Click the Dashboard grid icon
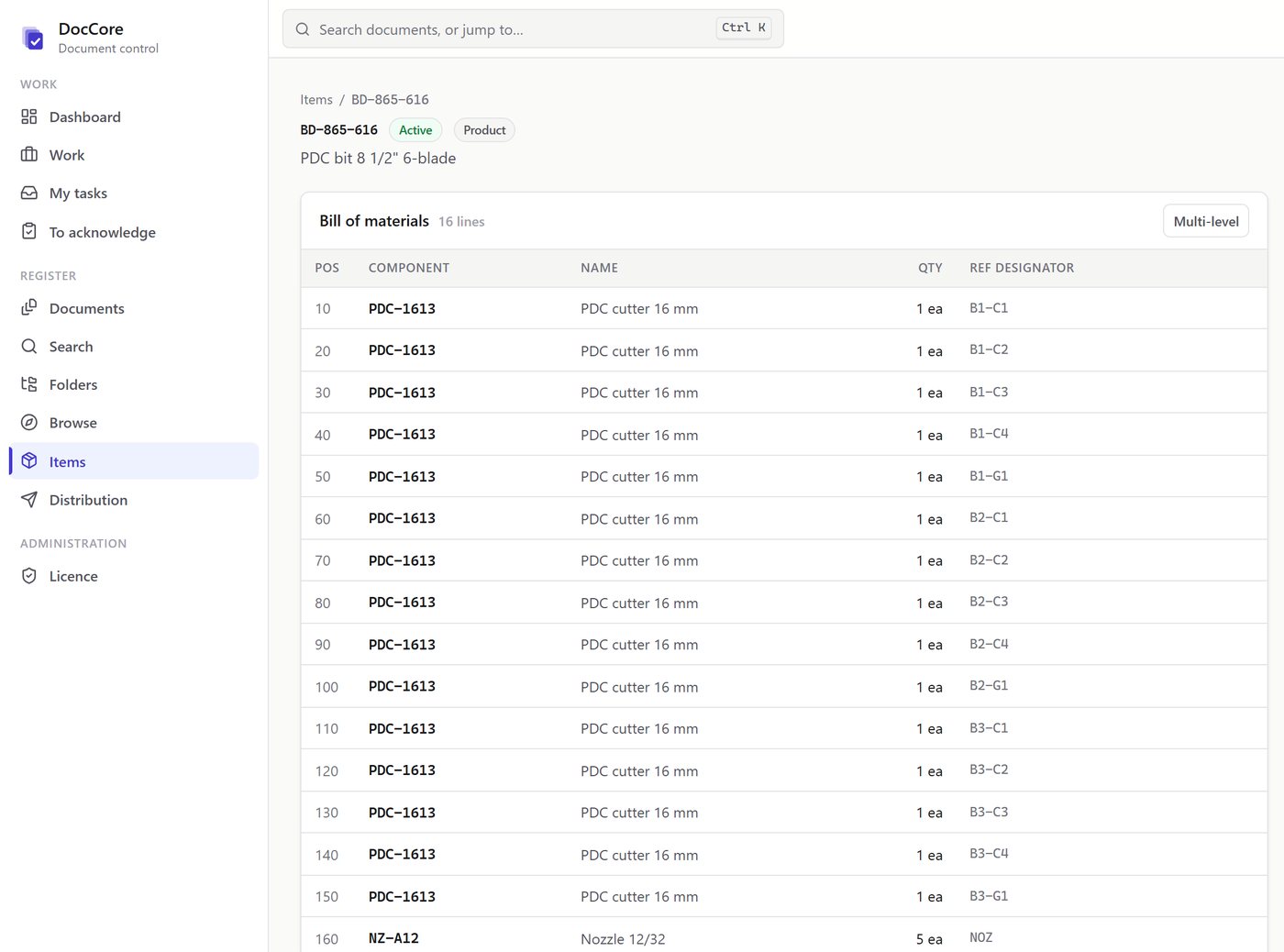The image size is (1284, 952). tap(29, 116)
